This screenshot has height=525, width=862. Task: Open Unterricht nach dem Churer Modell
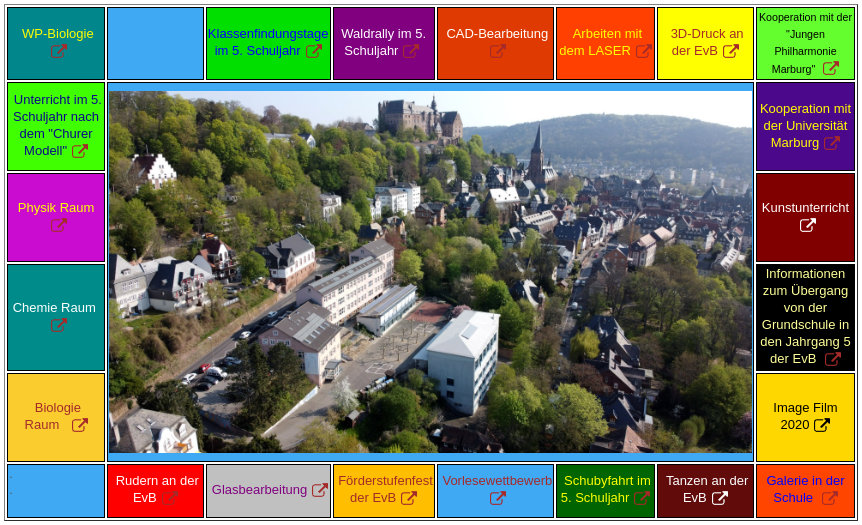pos(56,125)
